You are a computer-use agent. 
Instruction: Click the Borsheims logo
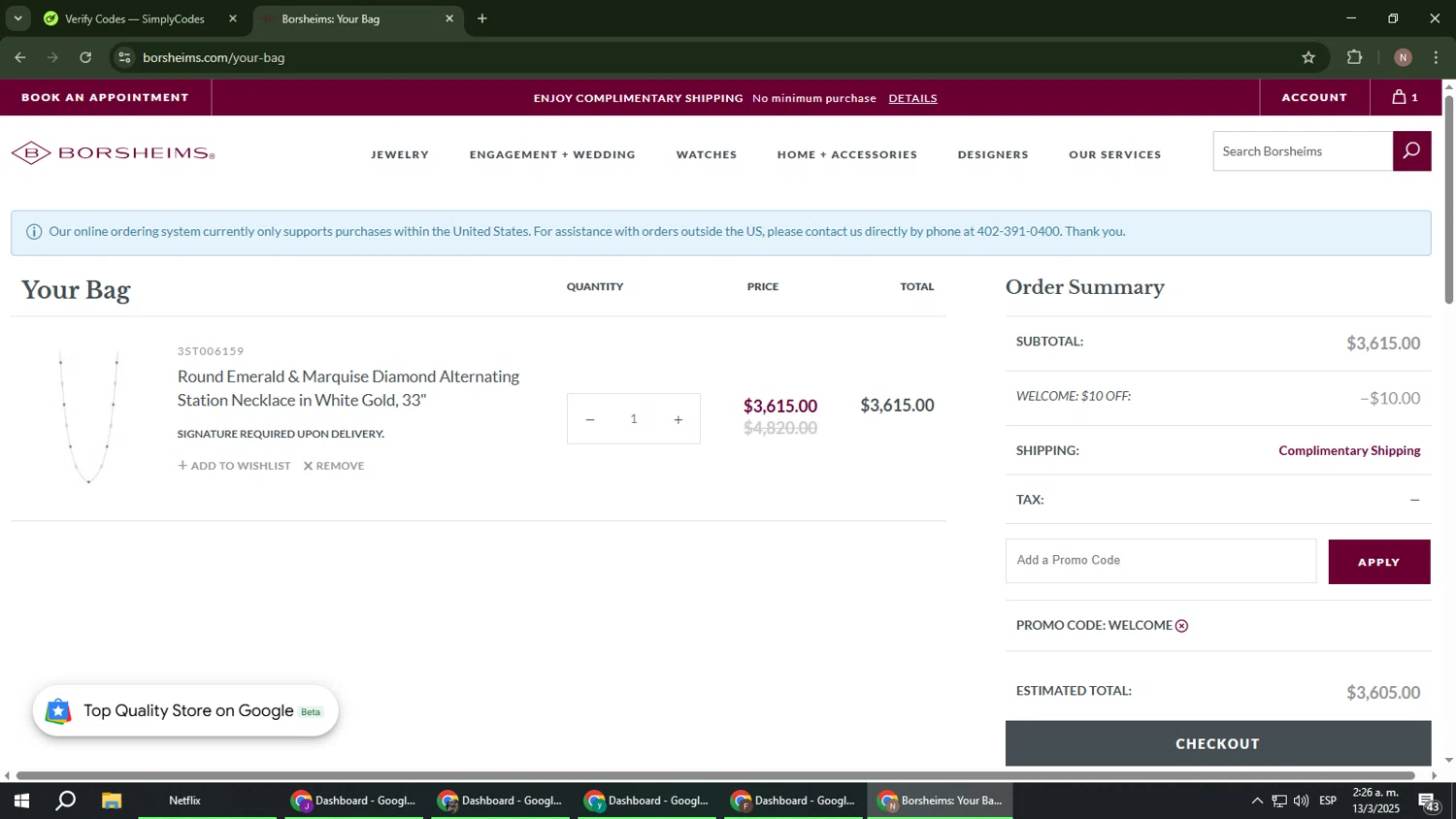point(113,153)
